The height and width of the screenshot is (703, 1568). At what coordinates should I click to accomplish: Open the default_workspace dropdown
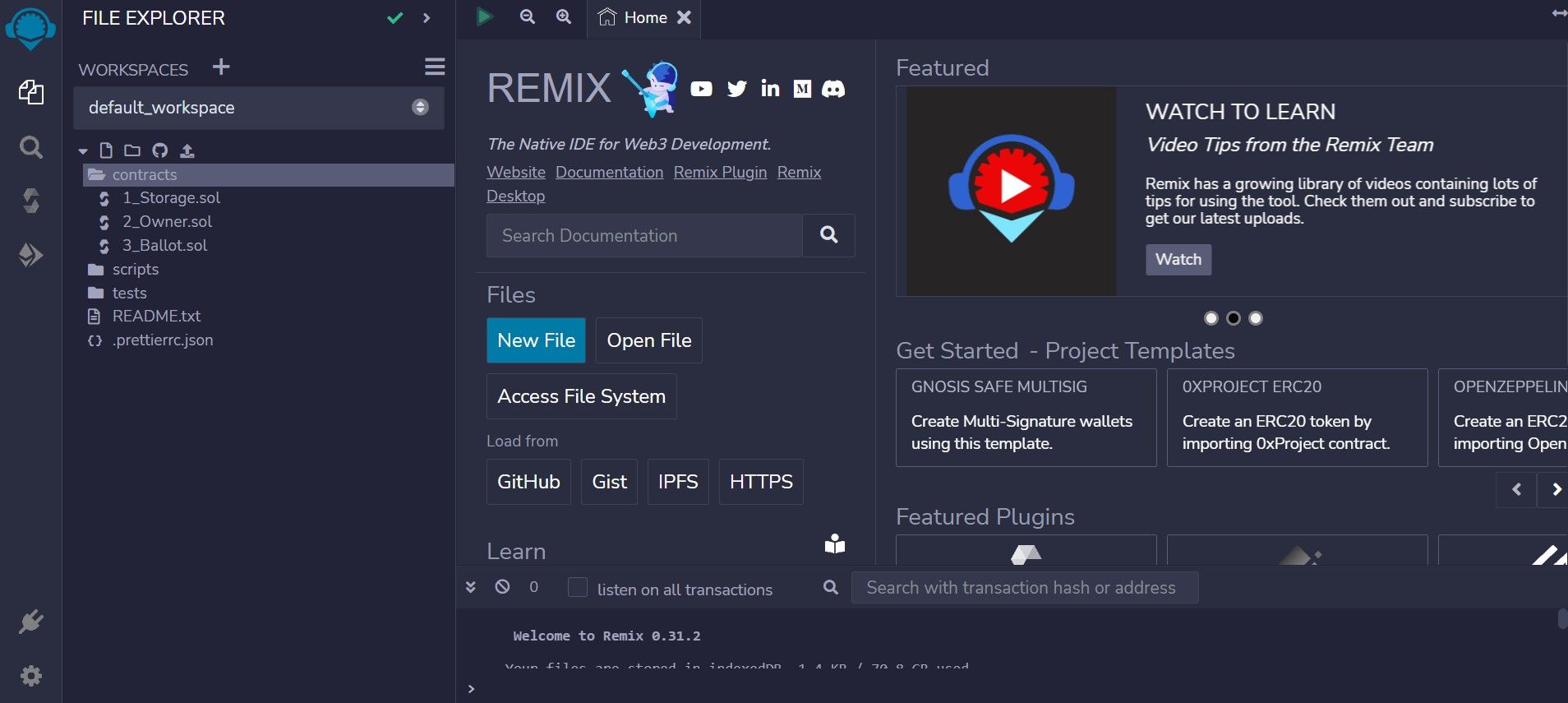click(259, 108)
